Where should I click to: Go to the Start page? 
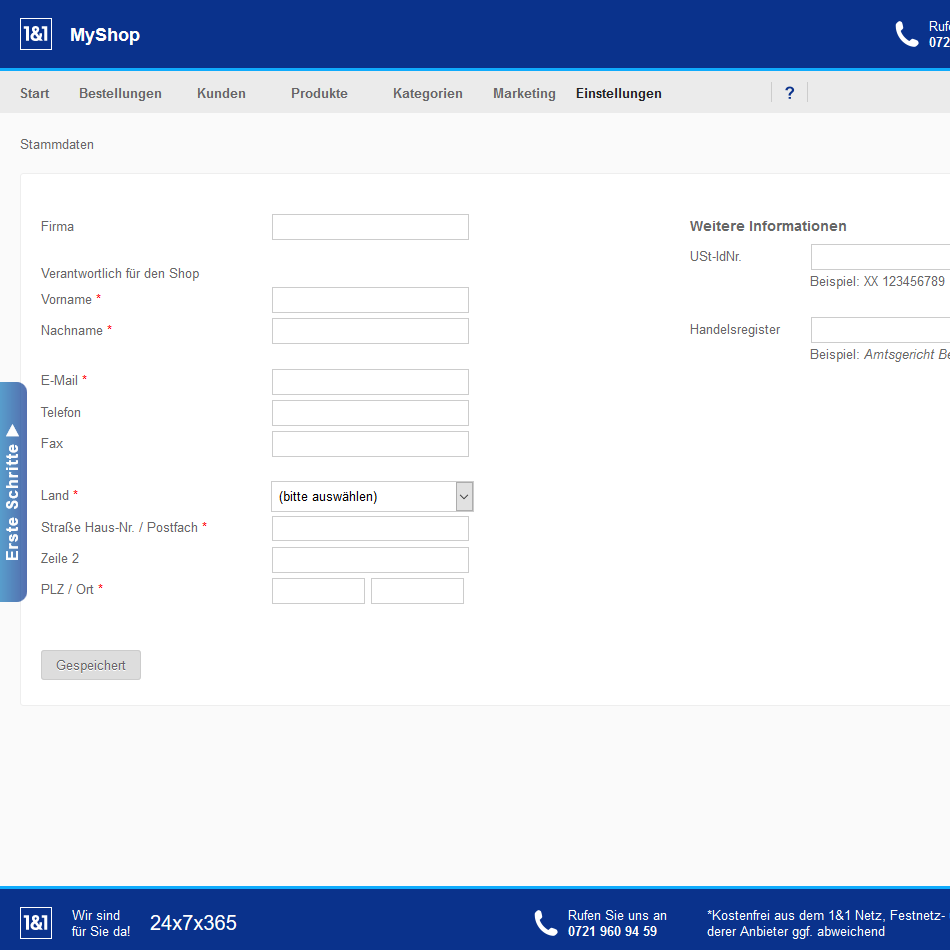(x=34, y=93)
